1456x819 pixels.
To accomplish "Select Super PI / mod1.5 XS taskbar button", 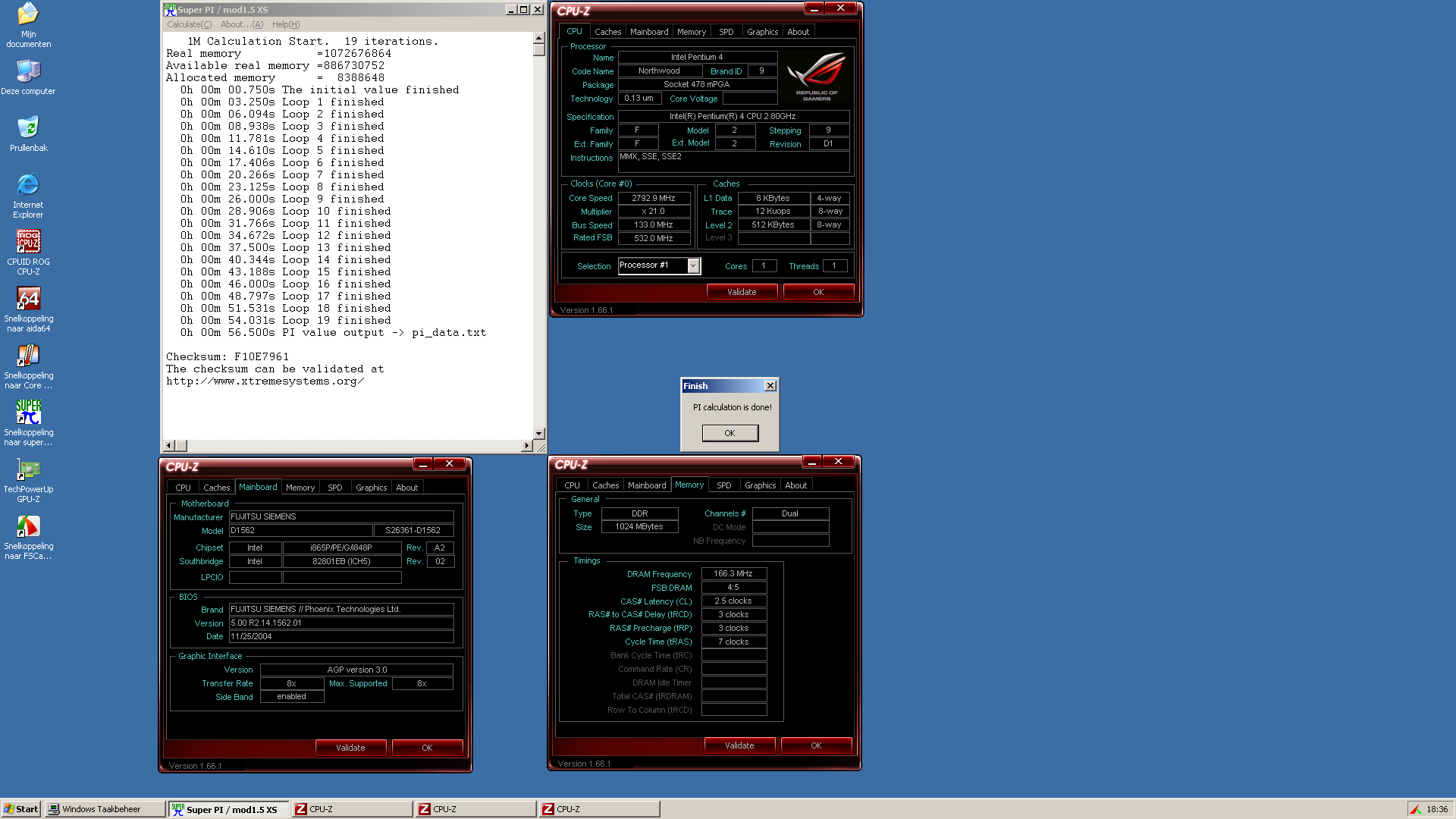I will coord(228,809).
